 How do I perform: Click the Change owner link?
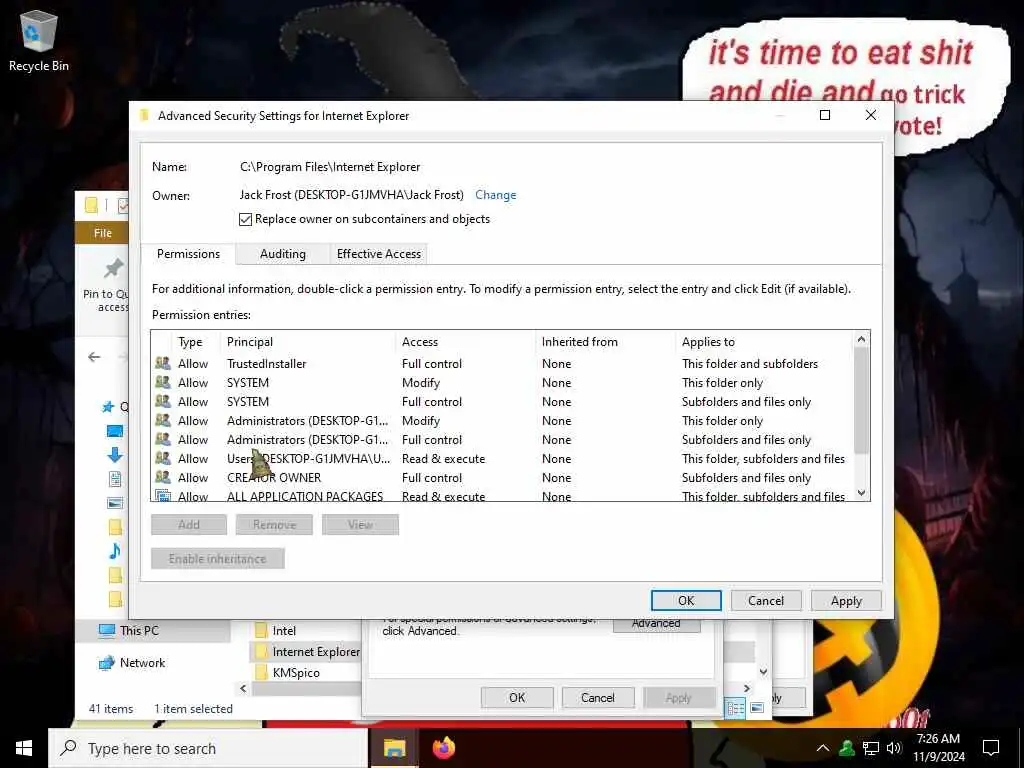(x=495, y=195)
